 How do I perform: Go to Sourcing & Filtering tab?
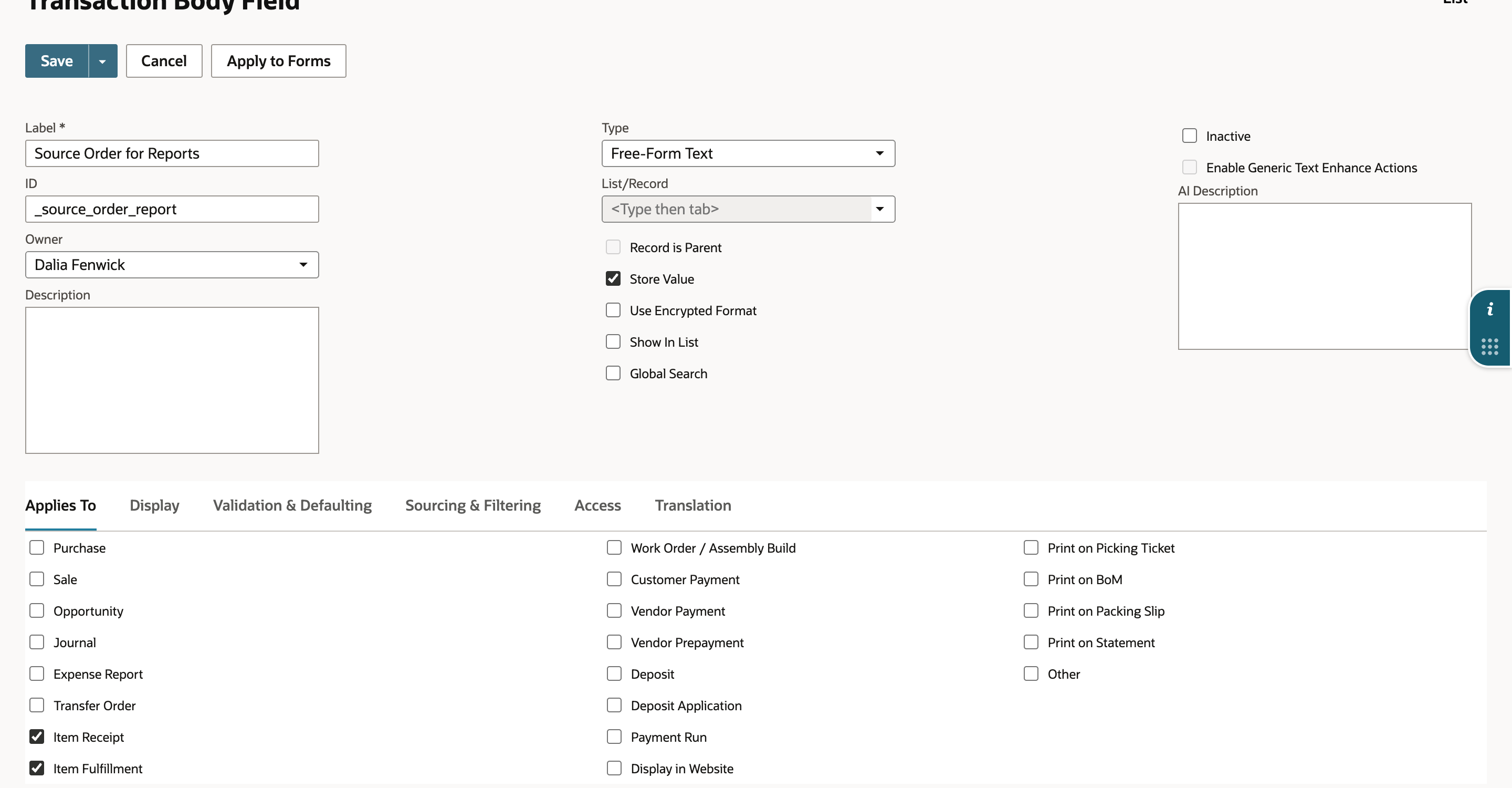point(473,505)
